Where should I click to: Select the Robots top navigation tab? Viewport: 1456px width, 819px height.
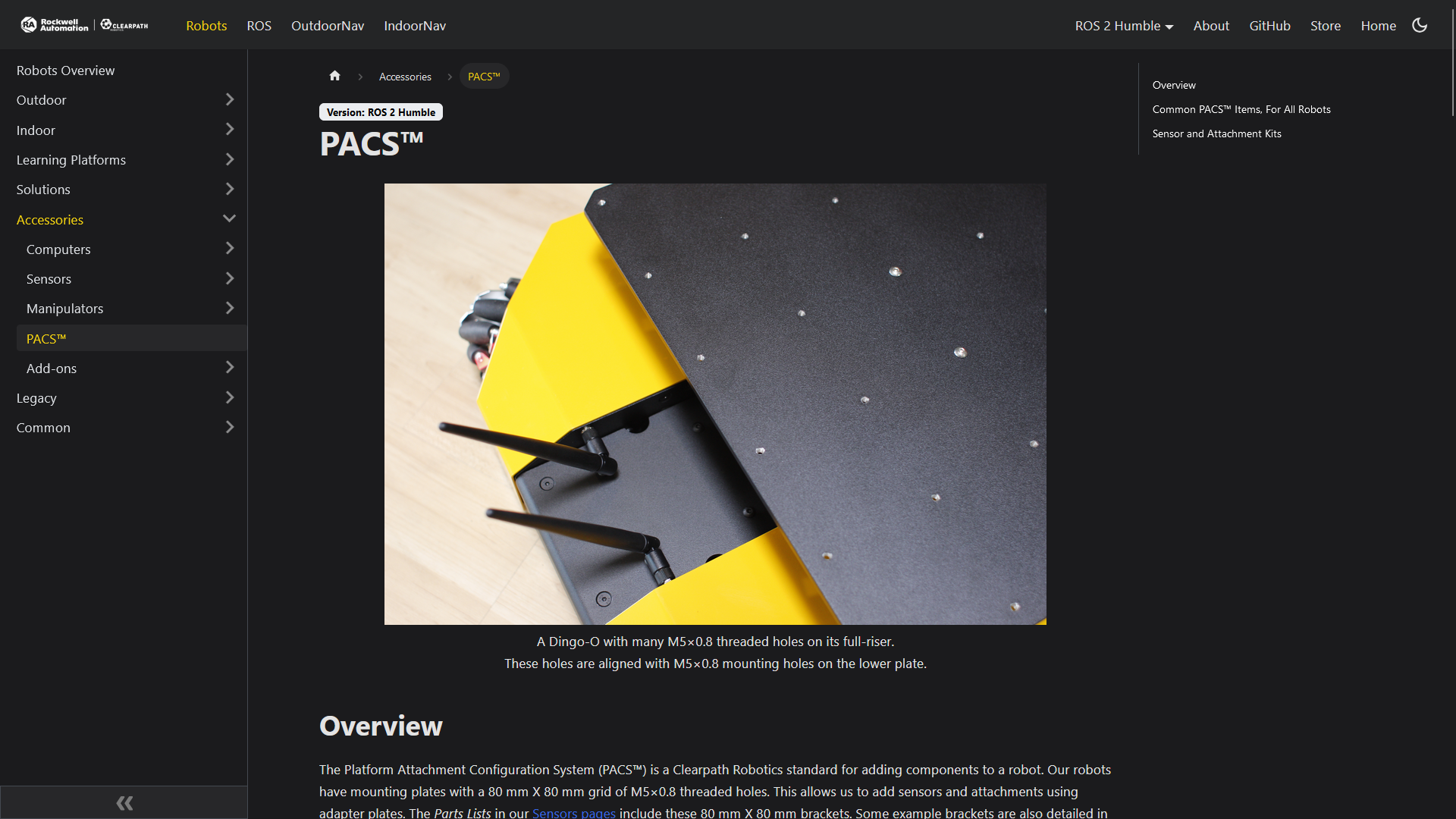click(206, 24)
